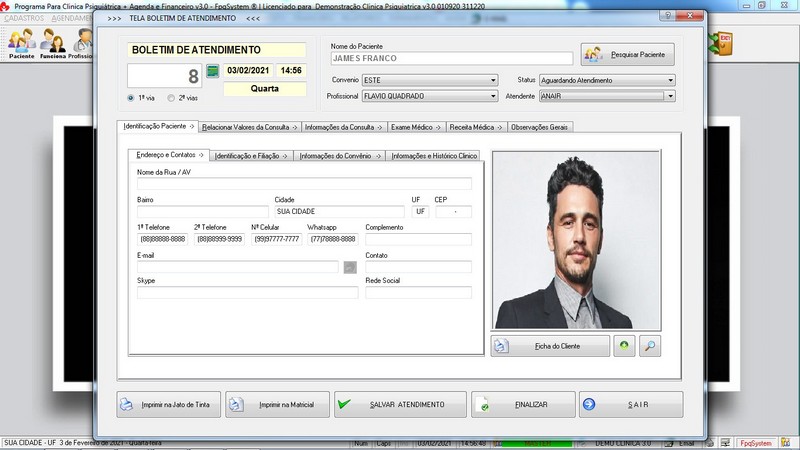The width and height of the screenshot is (800, 450).
Task: Click the Paciente toolbar icon
Action: [x=21, y=43]
